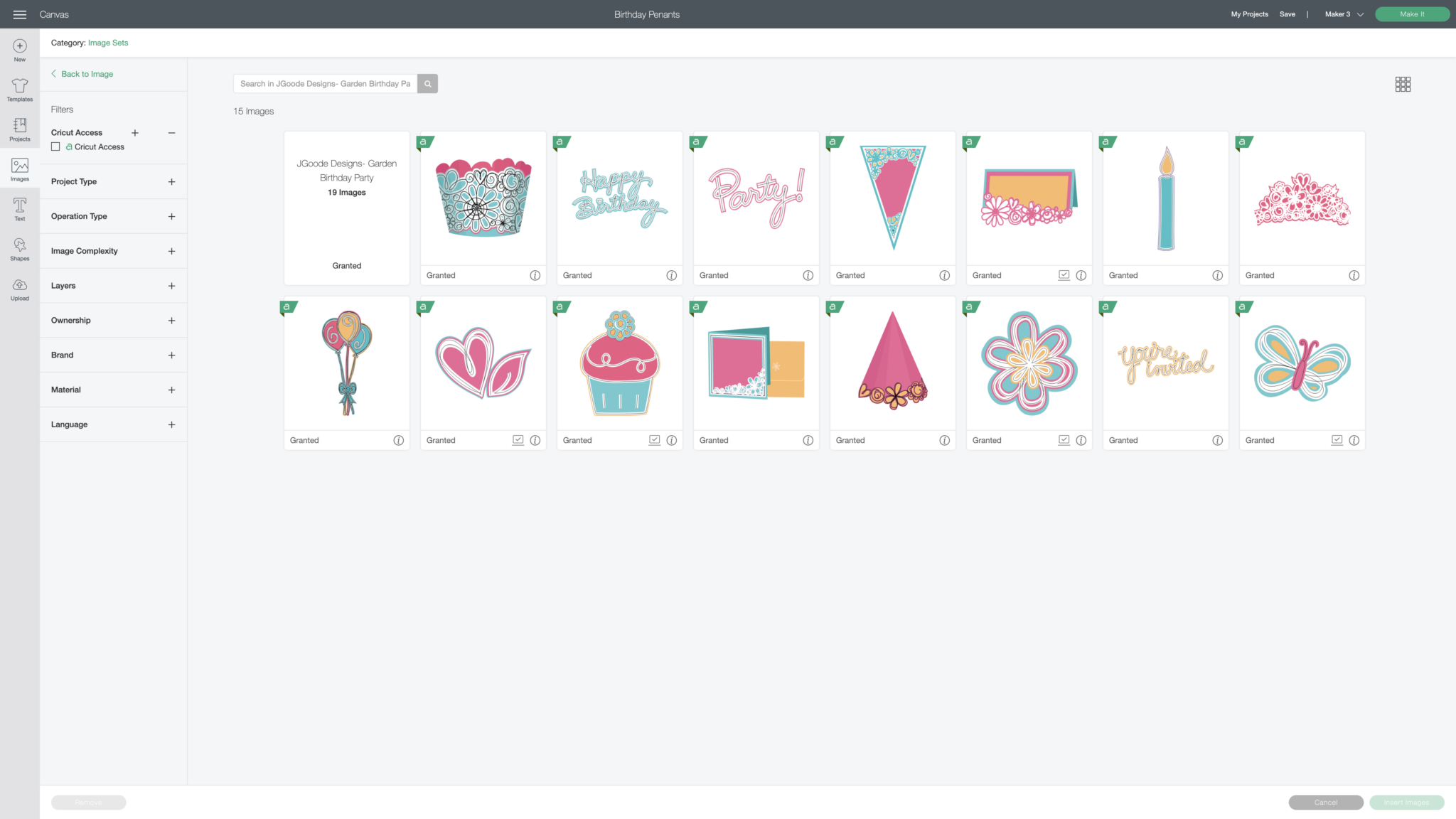Click Save in the top bar
Viewport: 1456px width, 819px height.
tap(1287, 14)
